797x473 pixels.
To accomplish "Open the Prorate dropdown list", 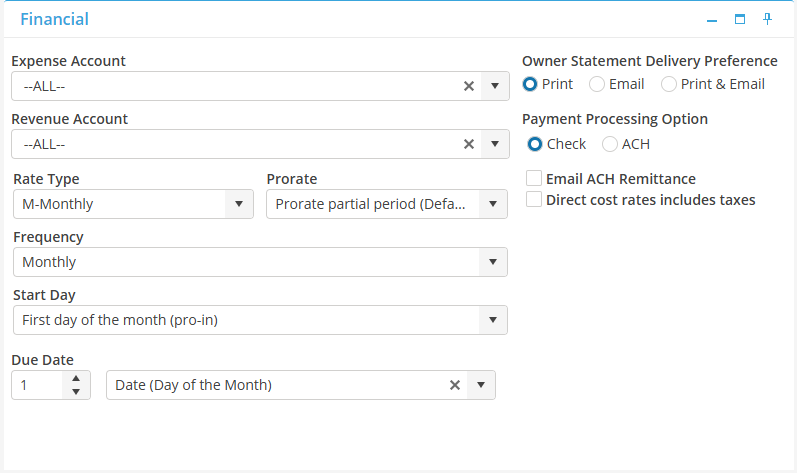I will coord(493,204).
